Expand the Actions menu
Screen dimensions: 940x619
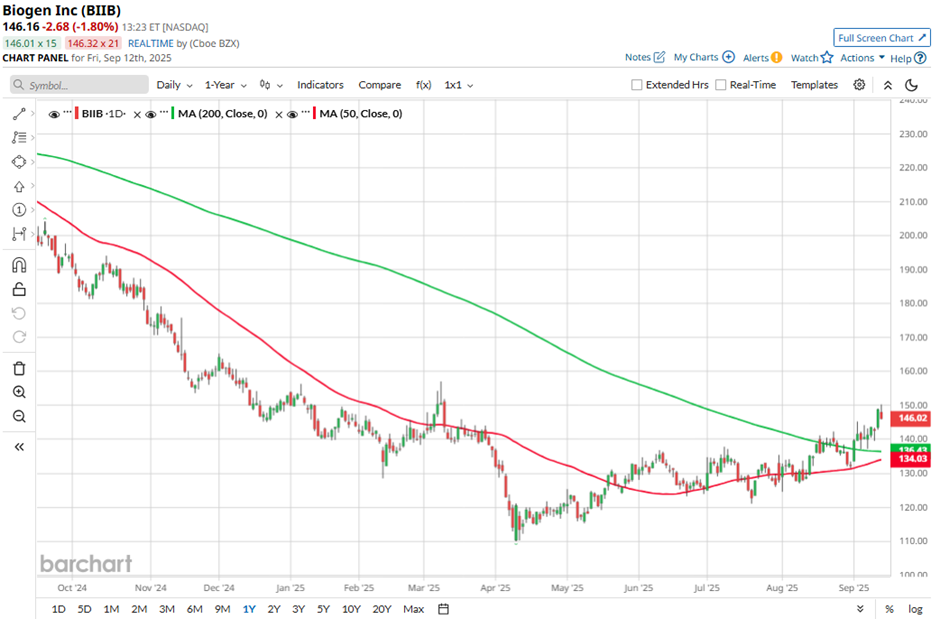click(863, 58)
